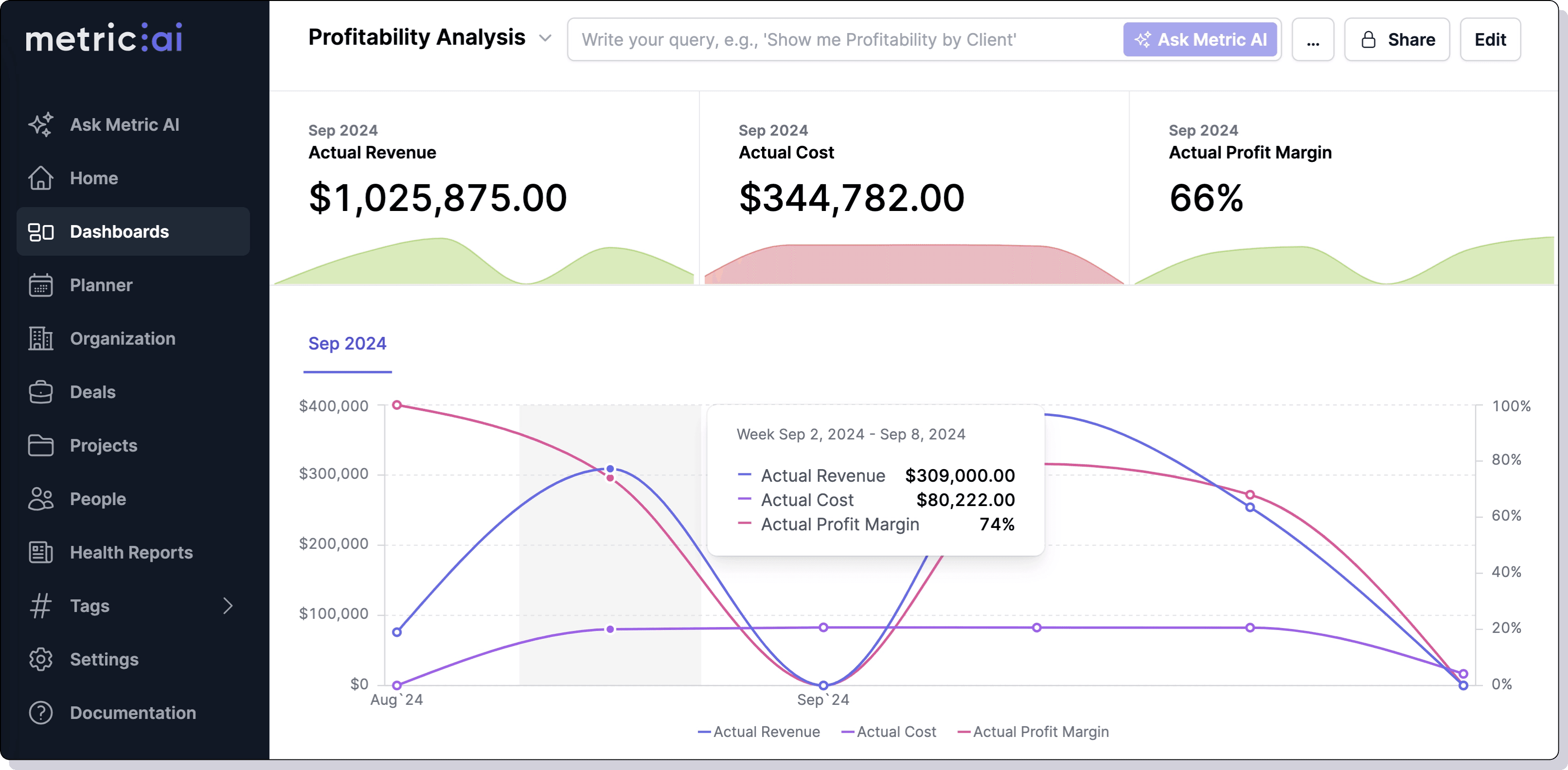Toggle Actual Revenue series in chart legend

[758, 732]
